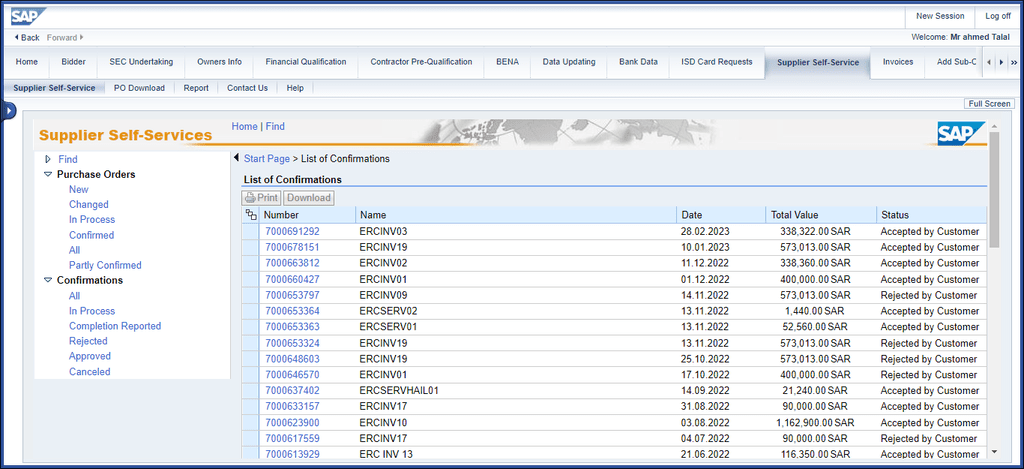The image size is (1024, 469).
Task: Open Canceled confirmations
Action: (89, 372)
